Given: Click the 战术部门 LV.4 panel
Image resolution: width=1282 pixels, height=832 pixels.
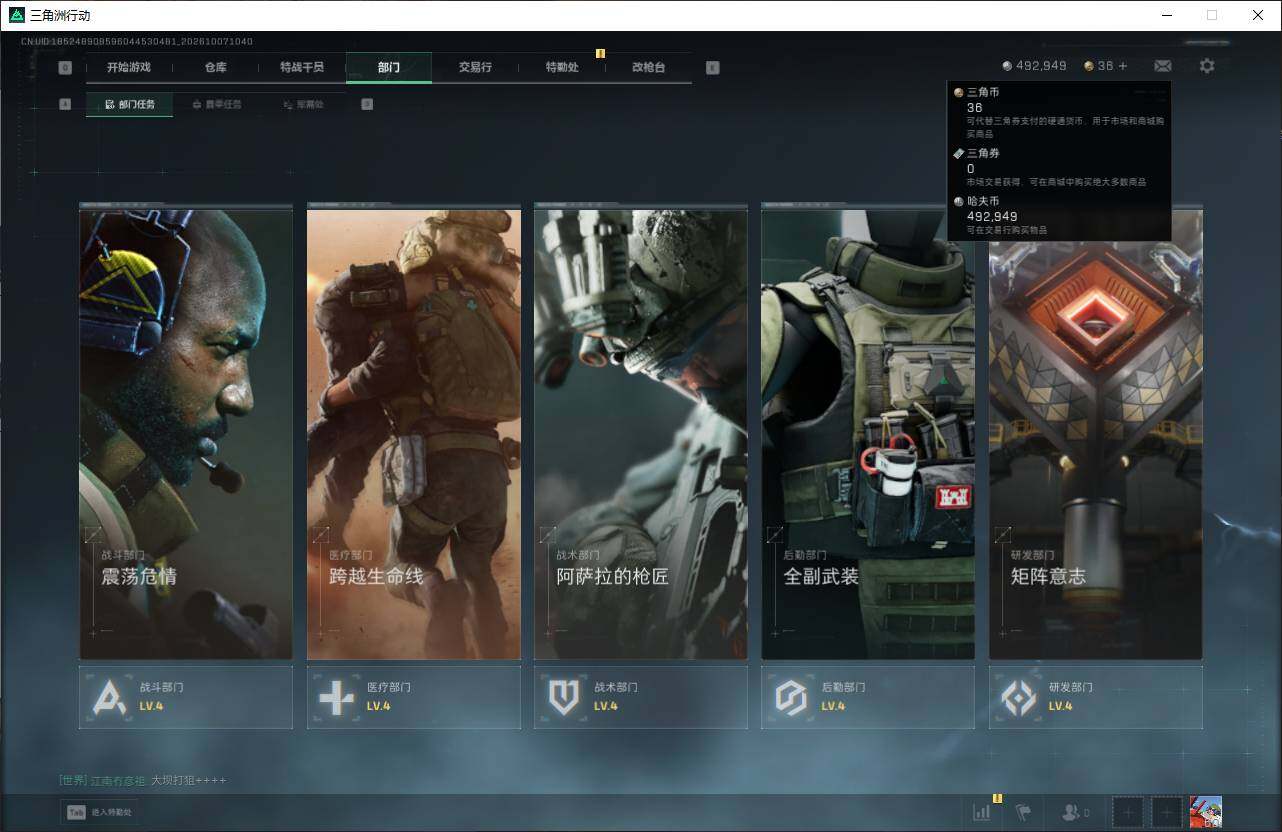Looking at the screenshot, I should [641, 697].
